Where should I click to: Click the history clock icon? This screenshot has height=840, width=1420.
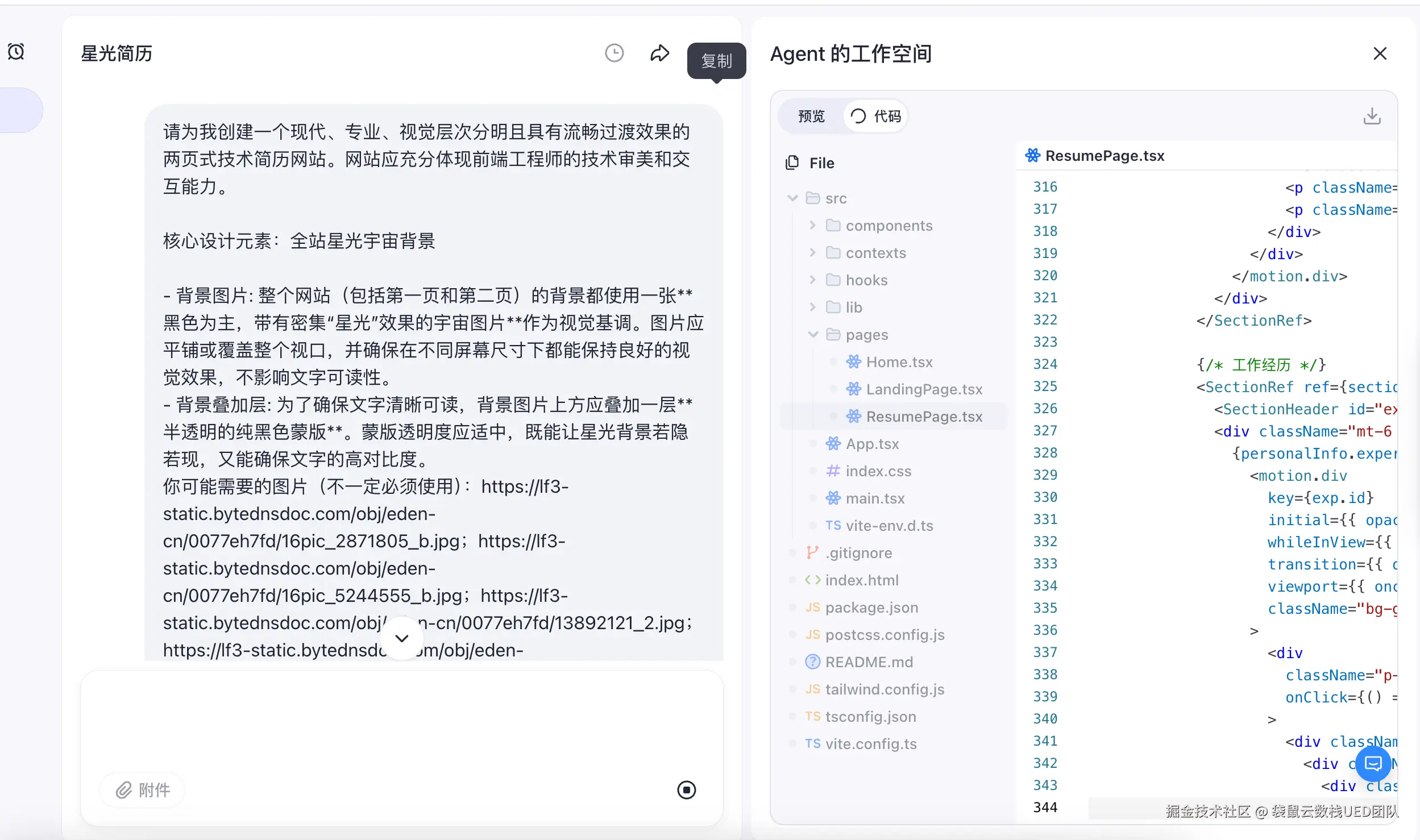tap(614, 53)
